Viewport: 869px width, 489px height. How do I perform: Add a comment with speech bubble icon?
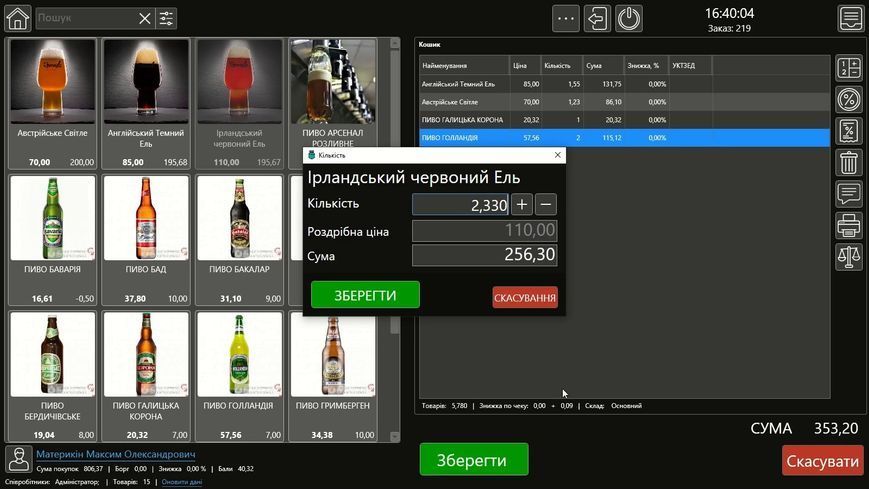pos(848,194)
